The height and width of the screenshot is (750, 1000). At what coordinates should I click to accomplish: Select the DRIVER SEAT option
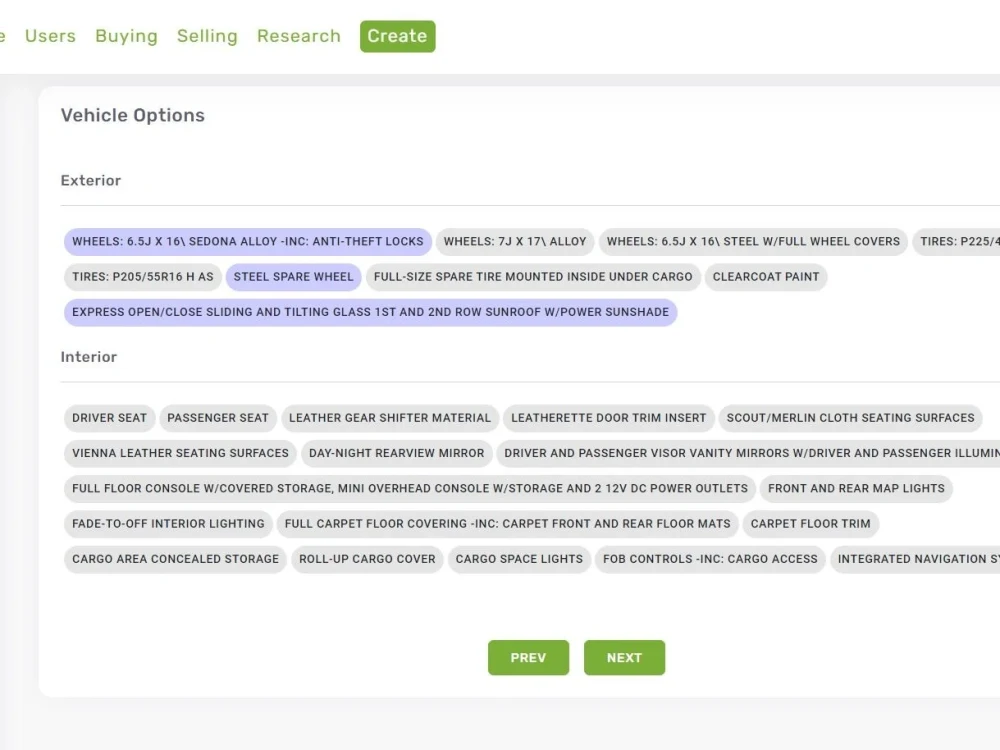pyautogui.click(x=109, y=418)
